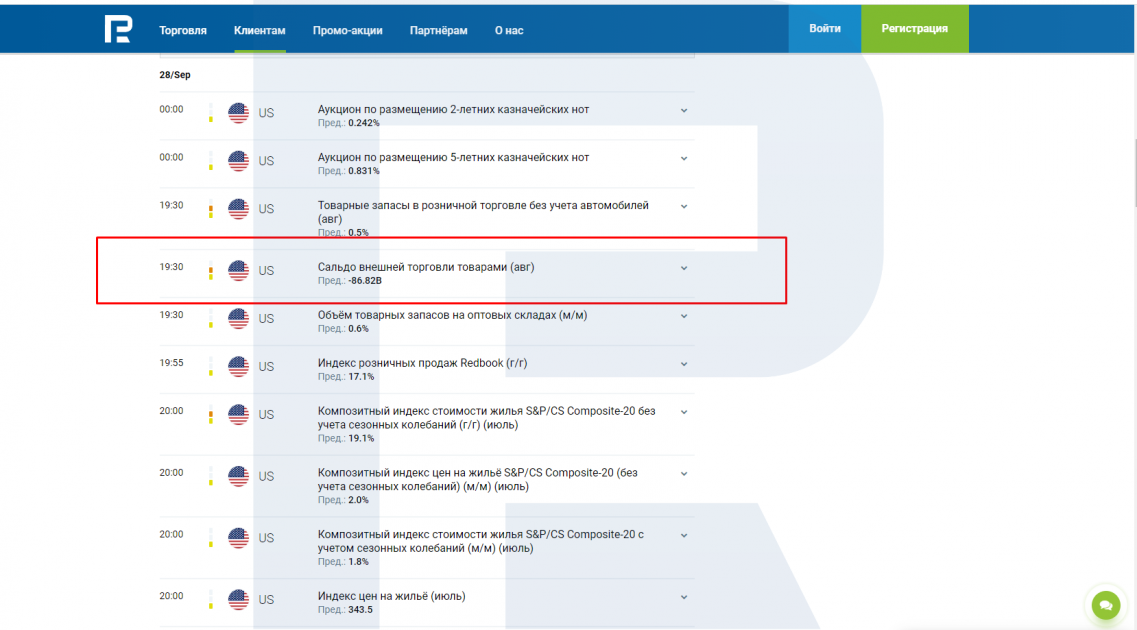The image size is (1137, 630).
Task: Select event Индекс розничных продаж Redbook (г/г)
Action: (x=422, y=363)
